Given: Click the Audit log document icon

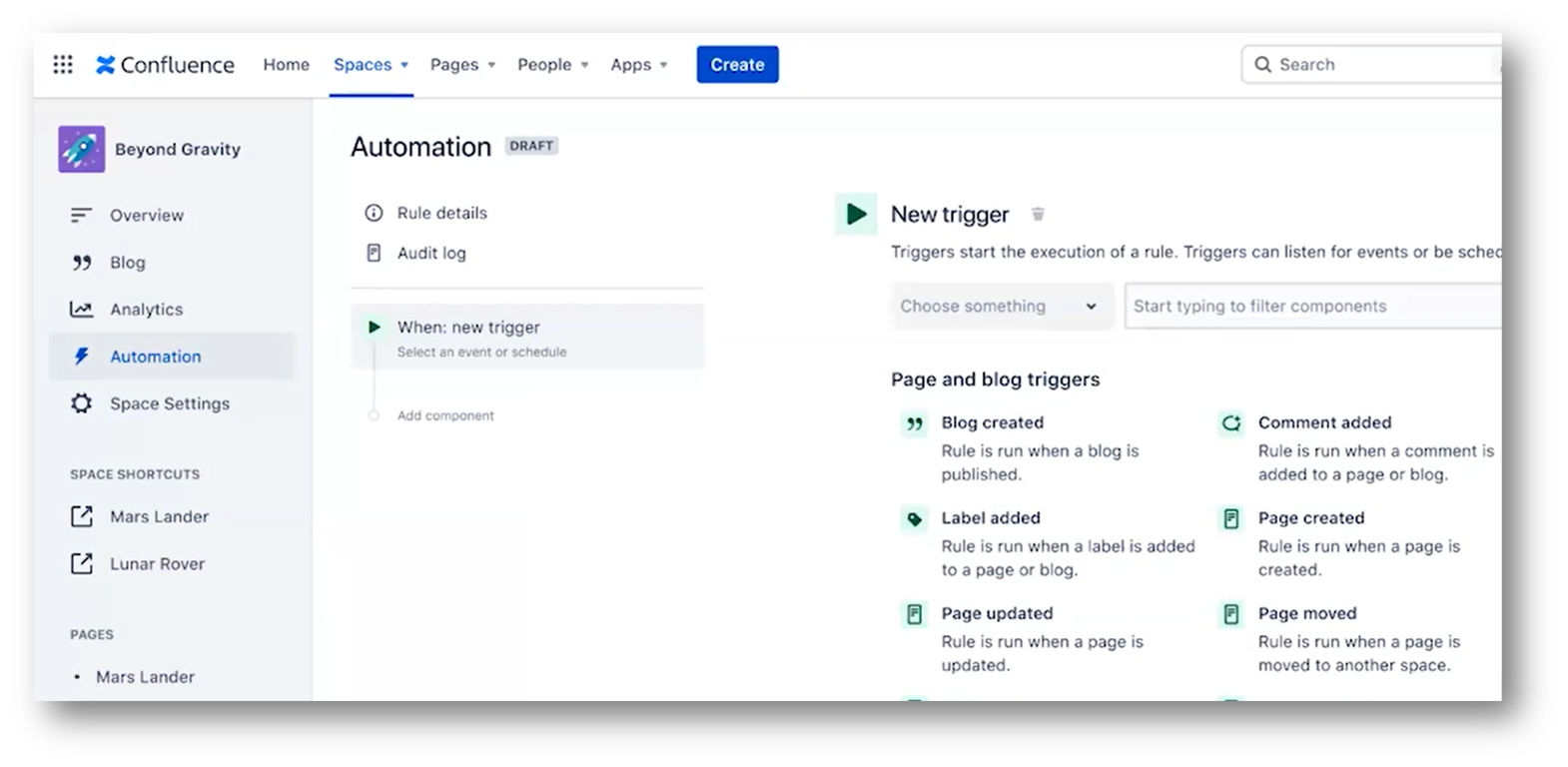Looking at the screenshot, I should (374, 253).
